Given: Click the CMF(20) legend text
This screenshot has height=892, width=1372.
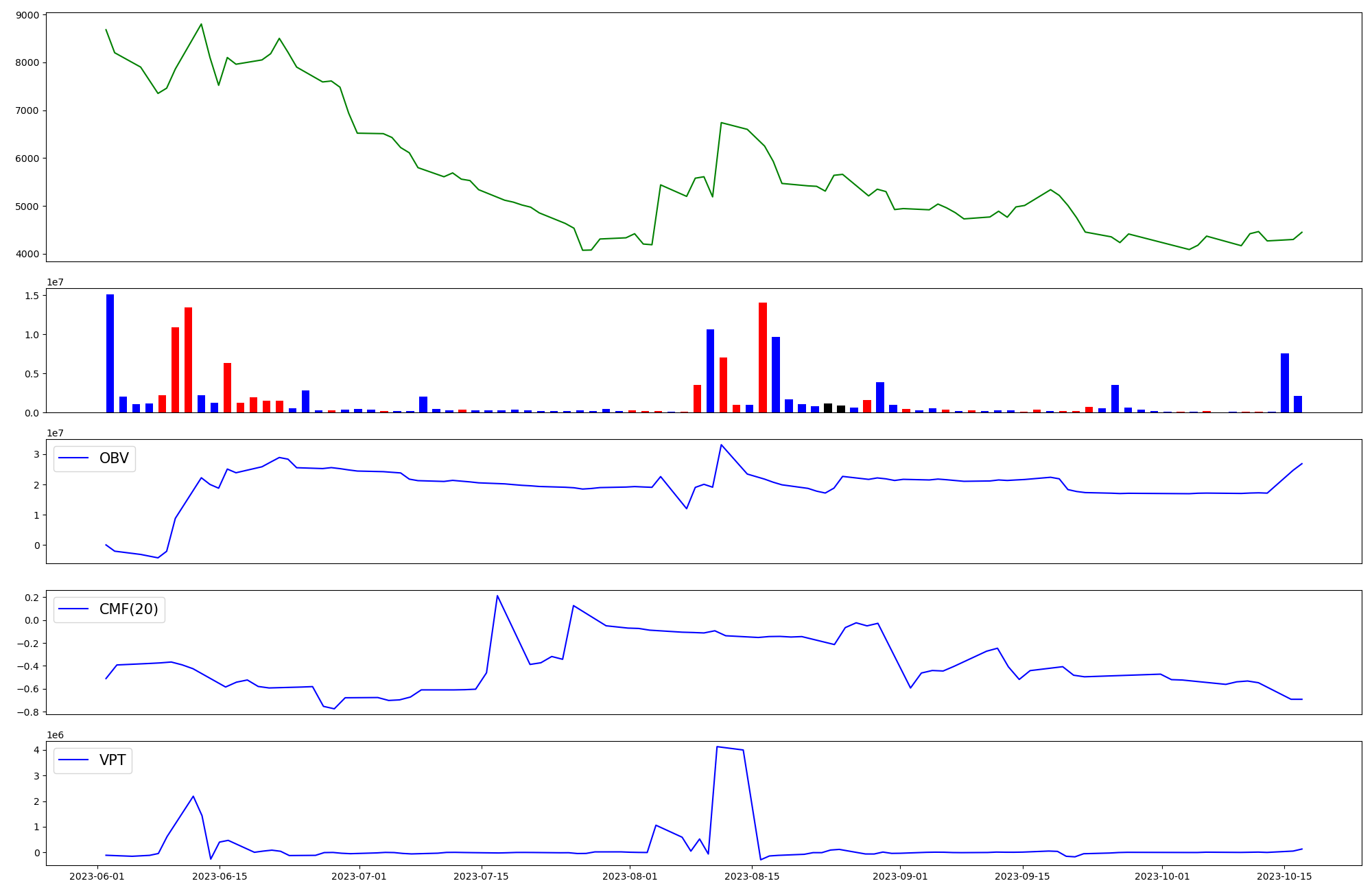Looking at the screenshot, I should coord(128,609).
